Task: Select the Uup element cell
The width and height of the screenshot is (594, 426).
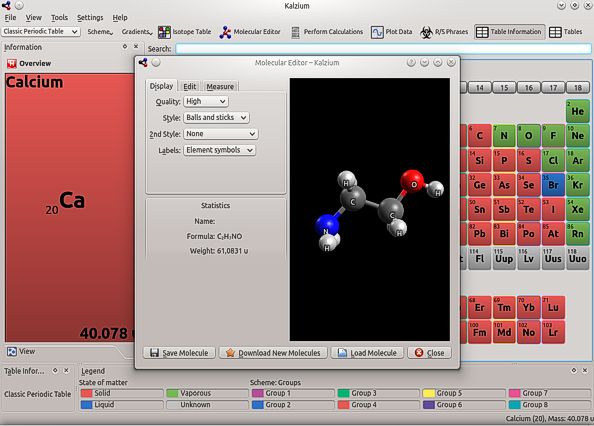Action: coord(504,258)
